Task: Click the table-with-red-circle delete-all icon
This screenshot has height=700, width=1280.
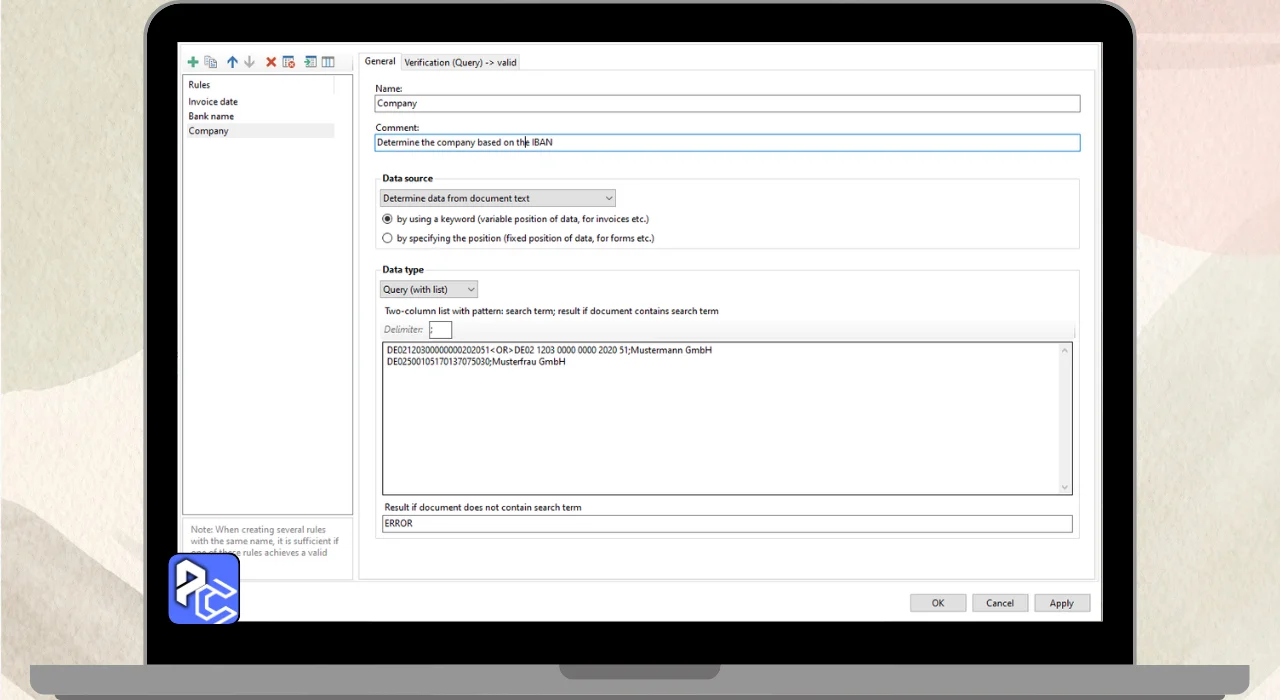Action: coord(289,62)
